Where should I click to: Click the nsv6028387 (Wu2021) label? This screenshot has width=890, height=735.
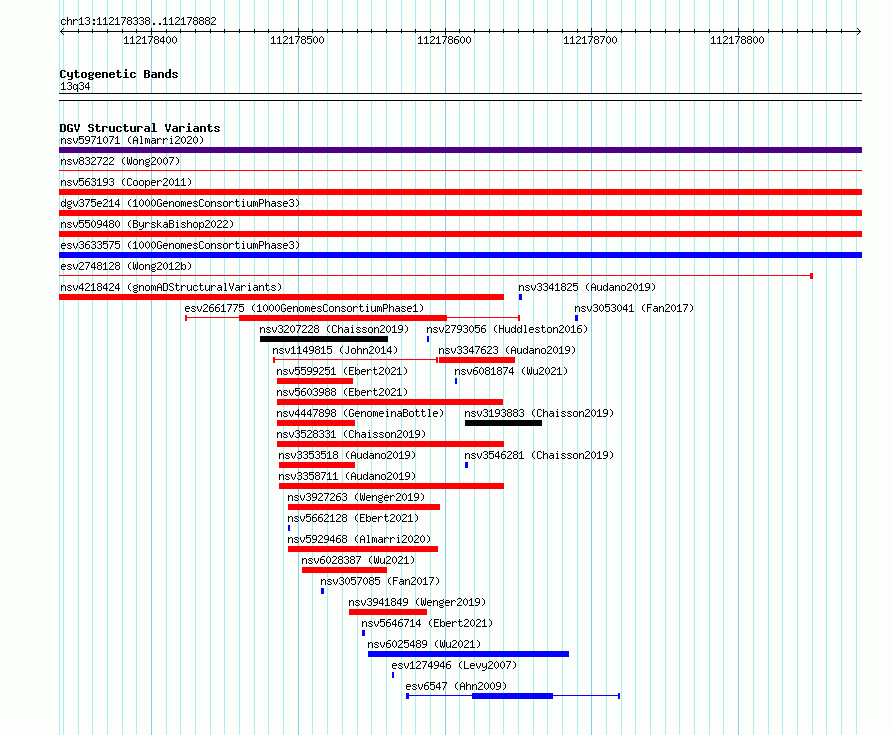(x=358, y=560)
